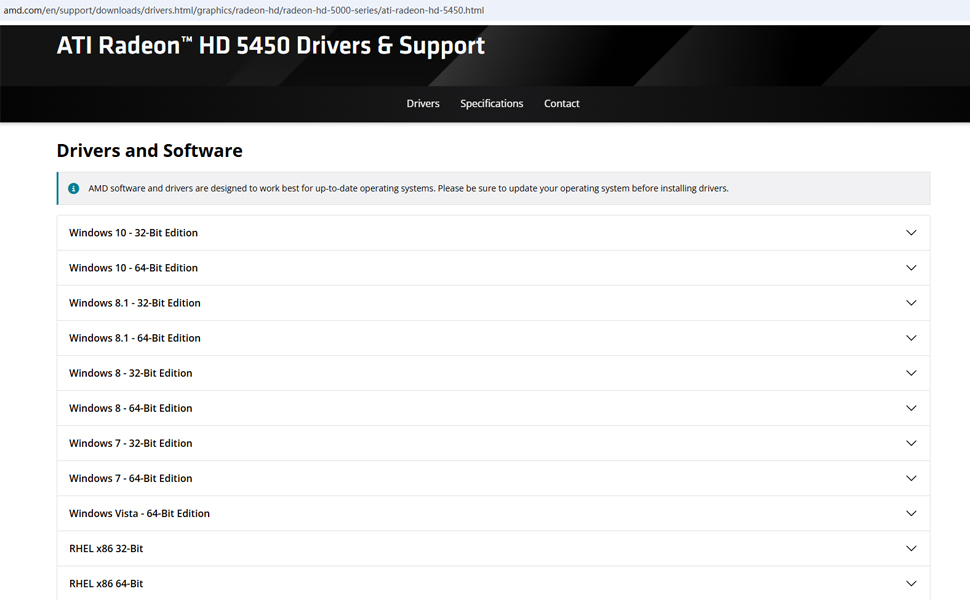Open the Drivers navigation tab

pos(423,104)
